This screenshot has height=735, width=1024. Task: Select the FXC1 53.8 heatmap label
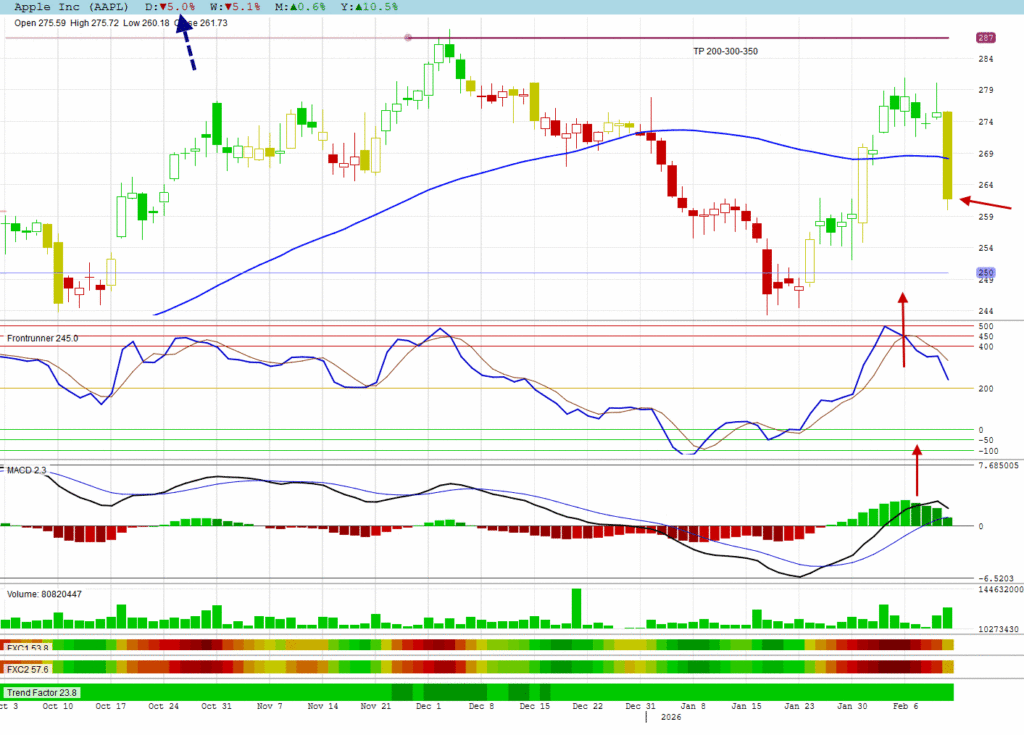(x=28, y=648)
